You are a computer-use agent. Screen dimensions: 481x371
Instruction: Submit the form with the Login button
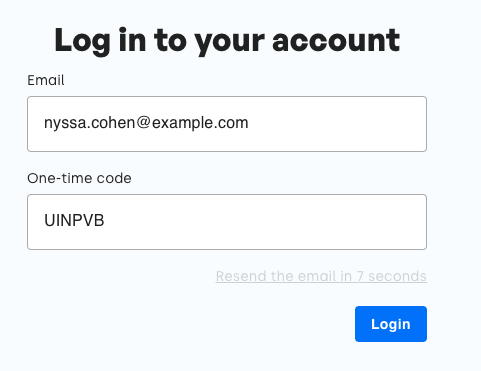tap(391, 324)
